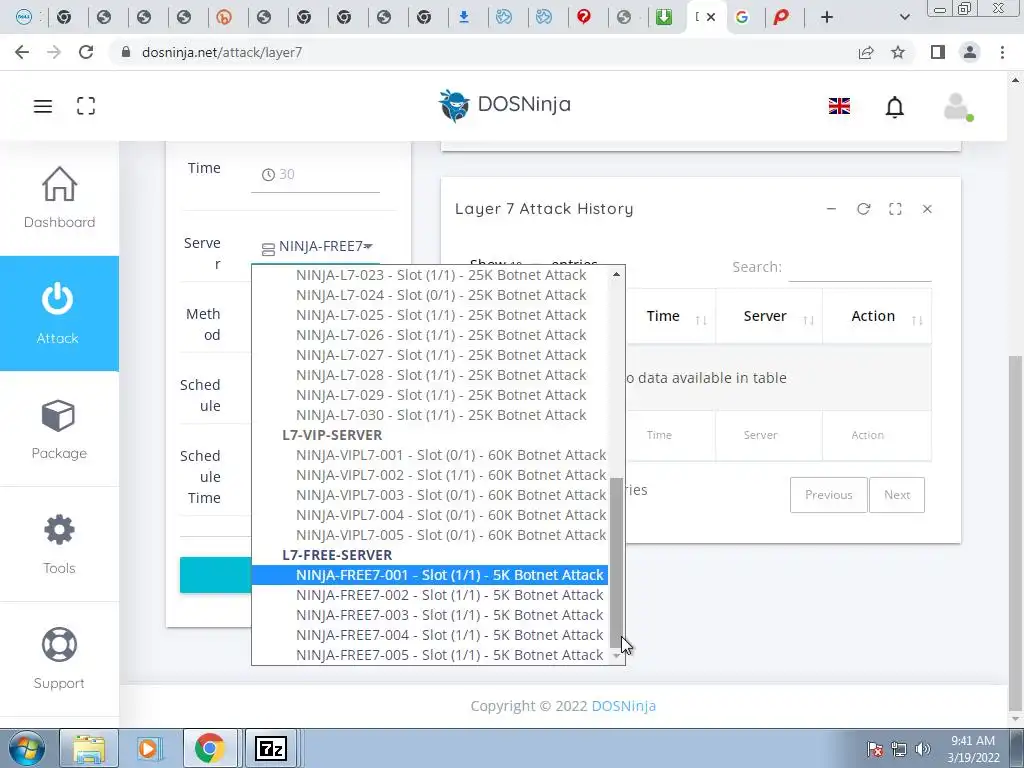Switch to the red question mark tab
The height and width of the screenshot is (768, 1024).
point(584,18)
